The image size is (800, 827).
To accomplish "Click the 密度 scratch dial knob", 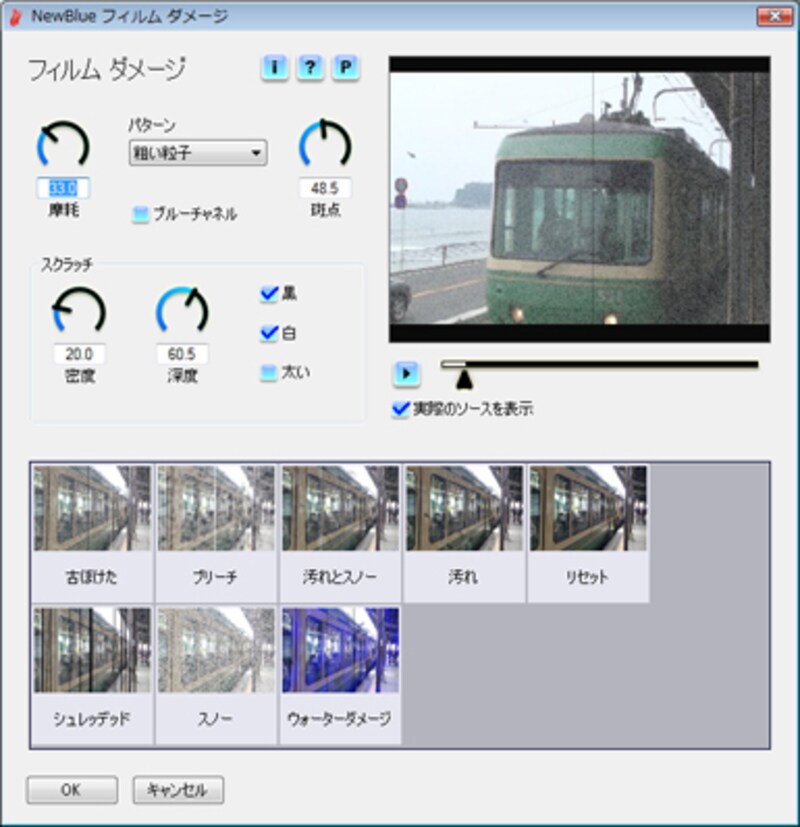I will pyautogui.click(x=79, y=310).
